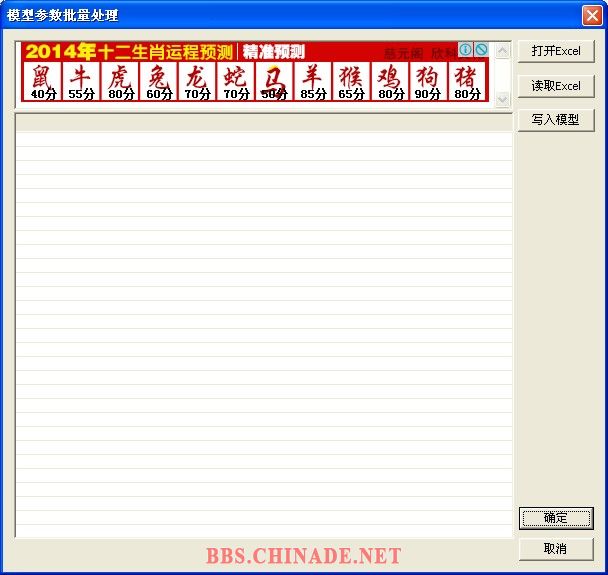Cancel the dialog with 取消
The height and width of the screenshot is (575, 608).
[x=556, y=549]
